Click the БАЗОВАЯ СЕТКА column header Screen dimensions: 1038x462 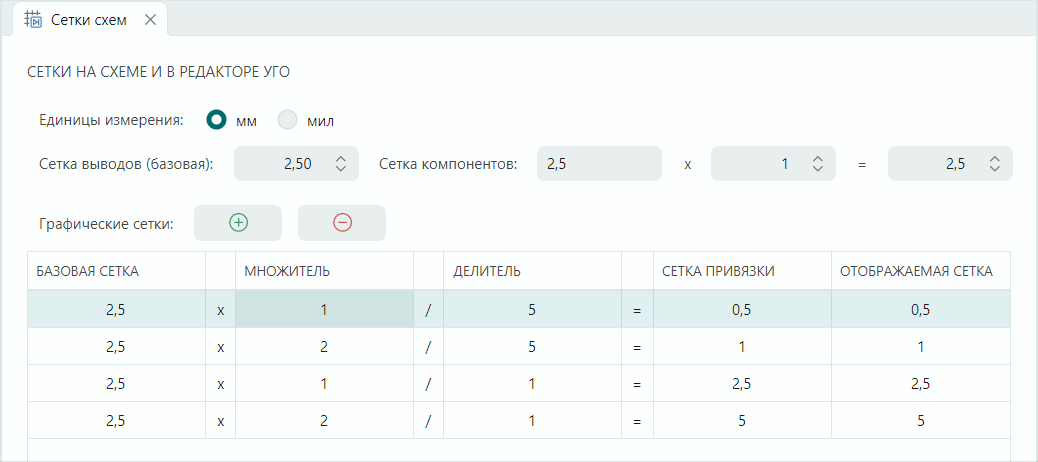pyautogui.click(x=116, y=271)
